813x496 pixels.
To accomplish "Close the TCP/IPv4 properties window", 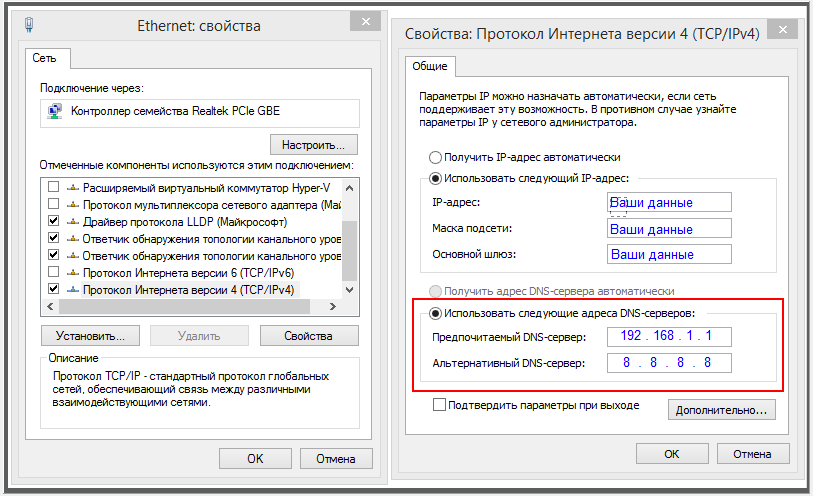I will [782, 30].
